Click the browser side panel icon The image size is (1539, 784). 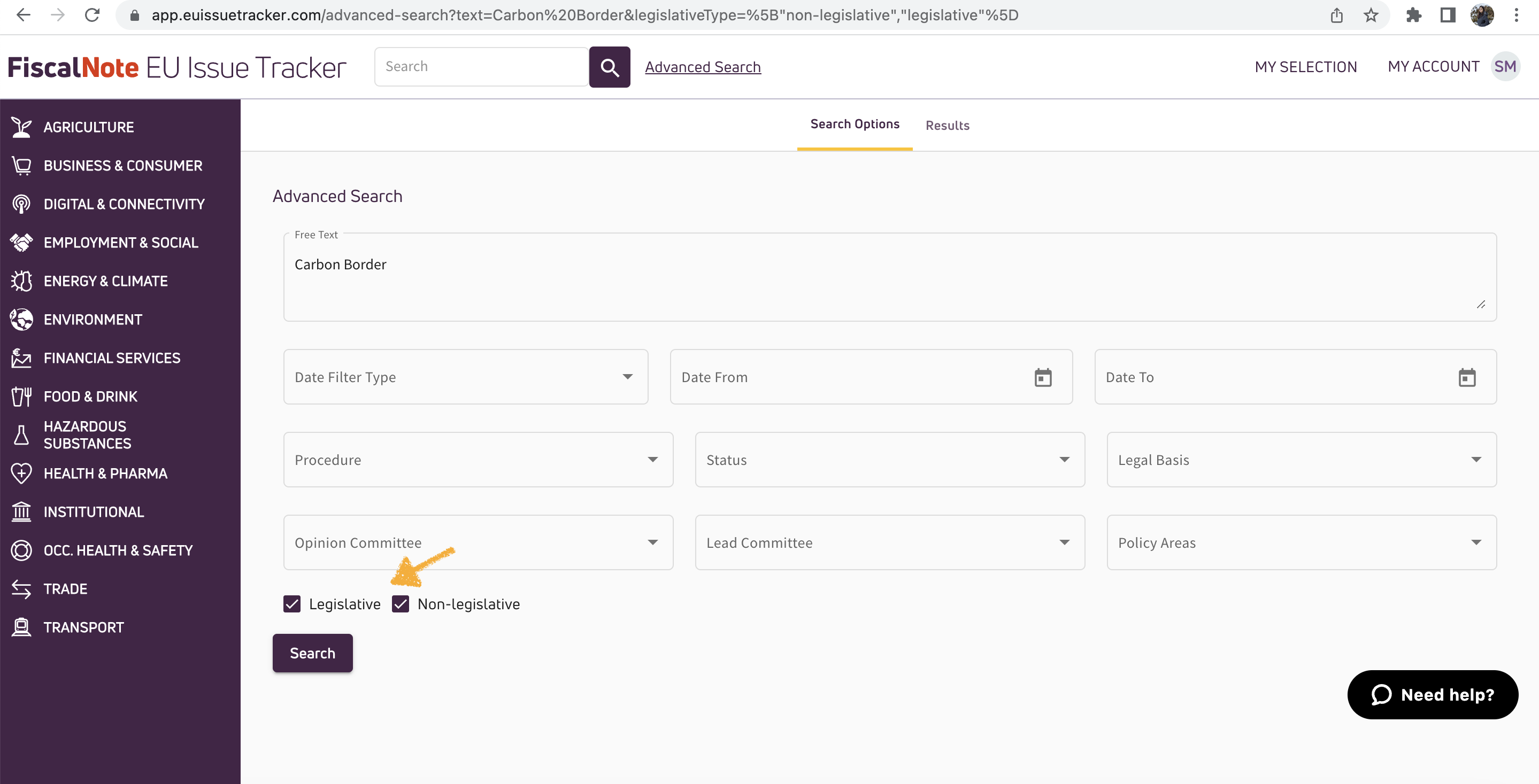click(x=1448, y=15)
